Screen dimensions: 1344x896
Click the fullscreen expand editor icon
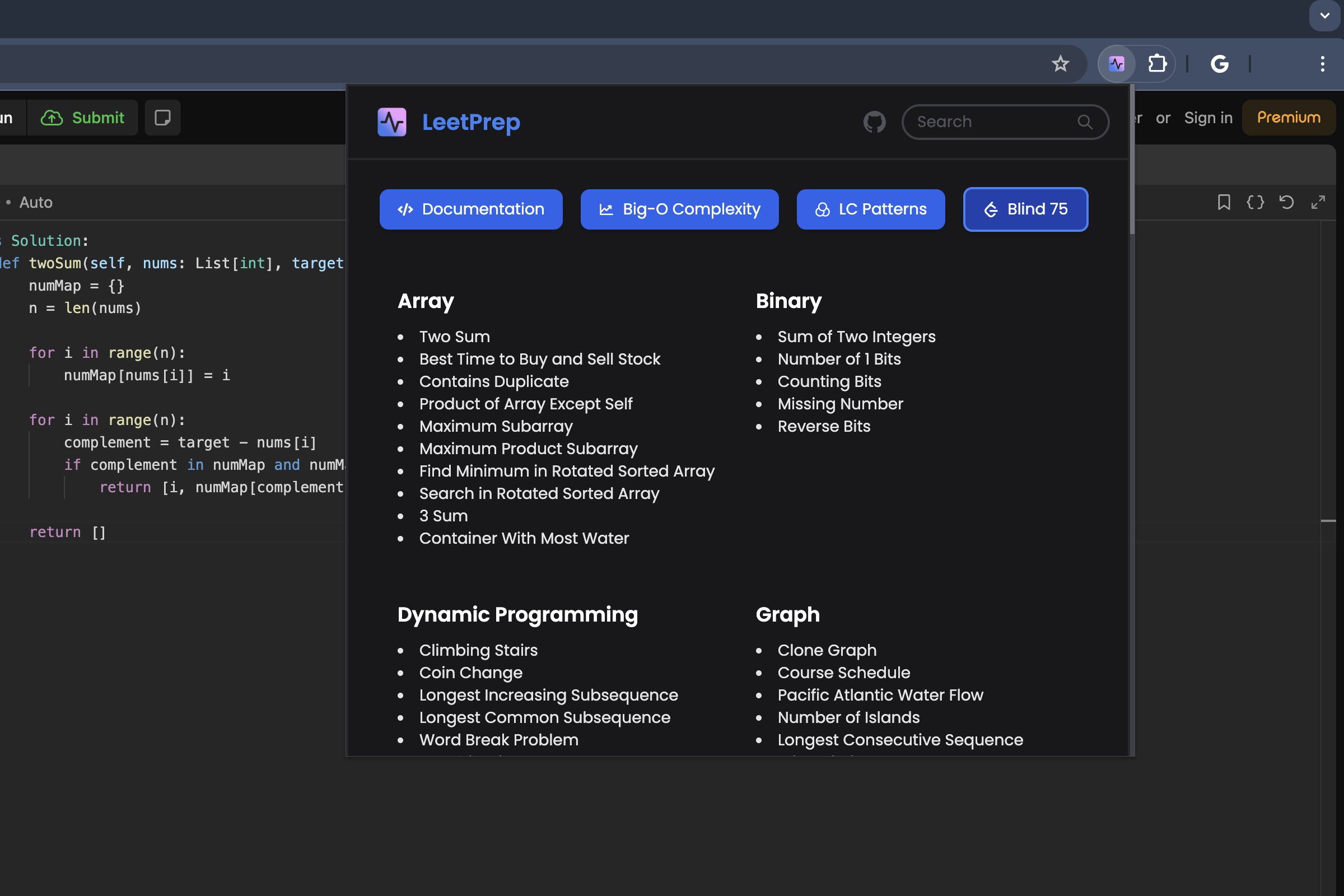pos(1318,202)
